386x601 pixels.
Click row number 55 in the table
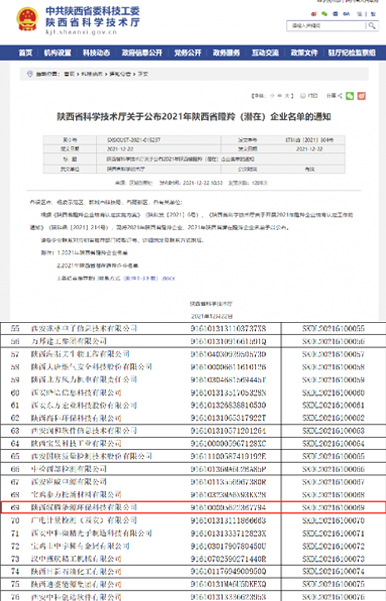15,328
